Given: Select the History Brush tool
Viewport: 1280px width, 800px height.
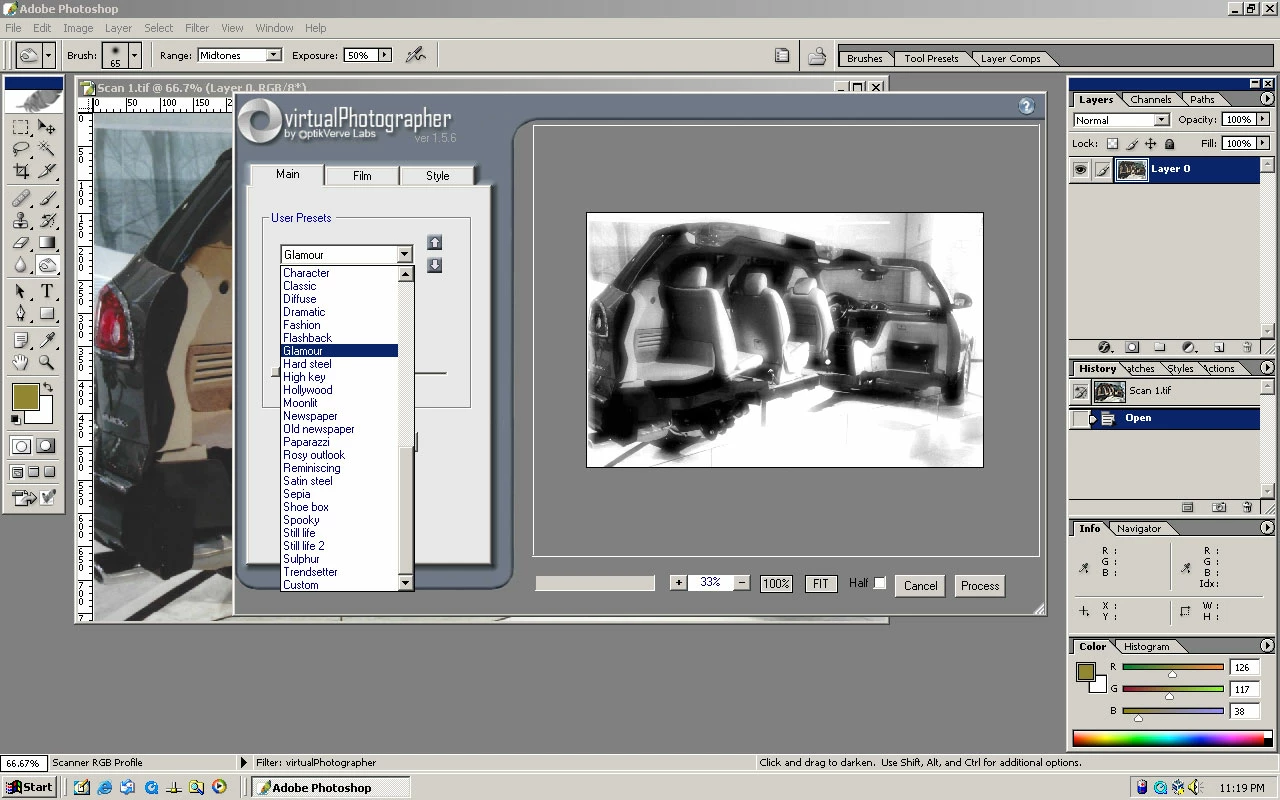Looking at the screenshot, I should pos(46,221).
